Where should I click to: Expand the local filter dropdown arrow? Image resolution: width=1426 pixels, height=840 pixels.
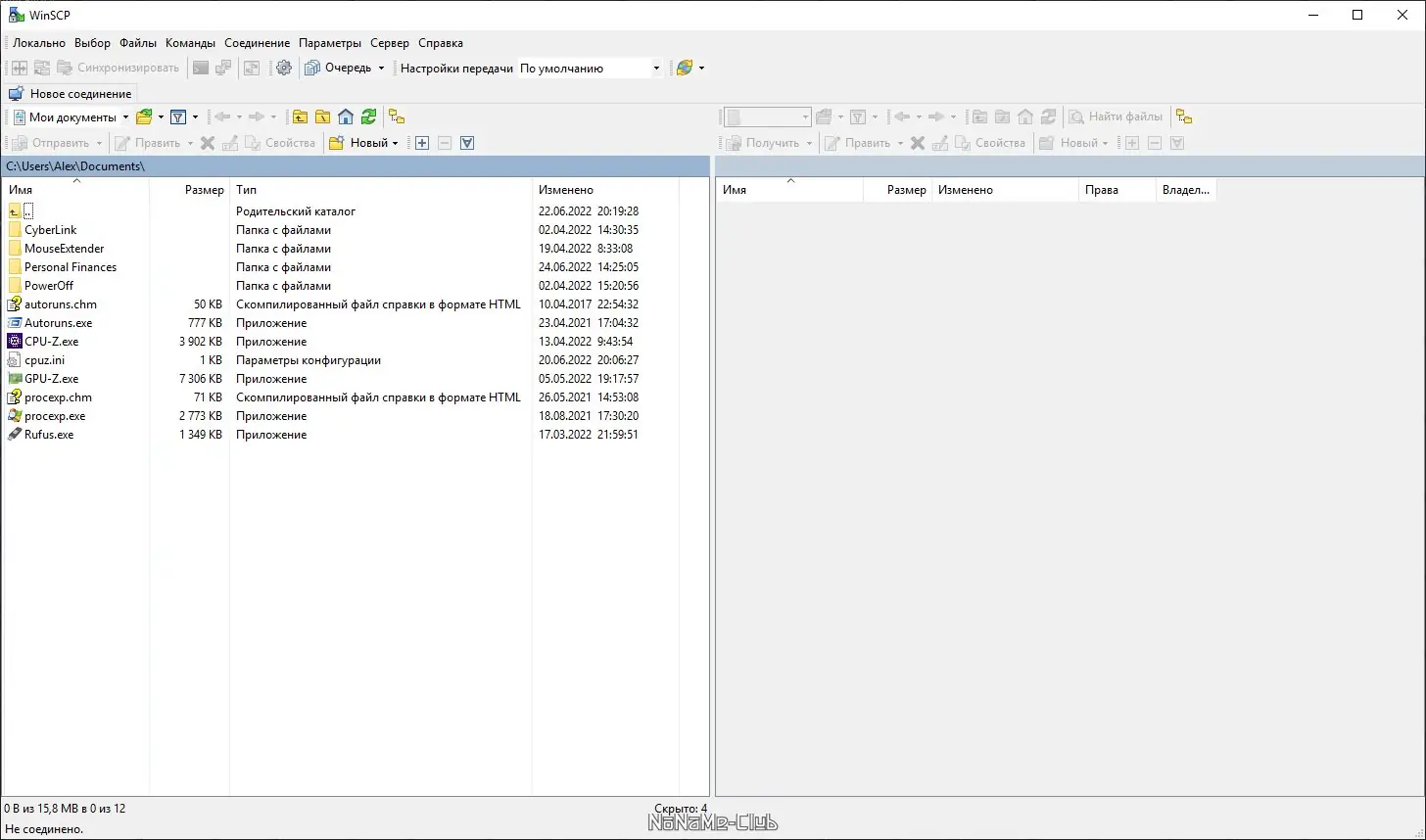(195, 117)
